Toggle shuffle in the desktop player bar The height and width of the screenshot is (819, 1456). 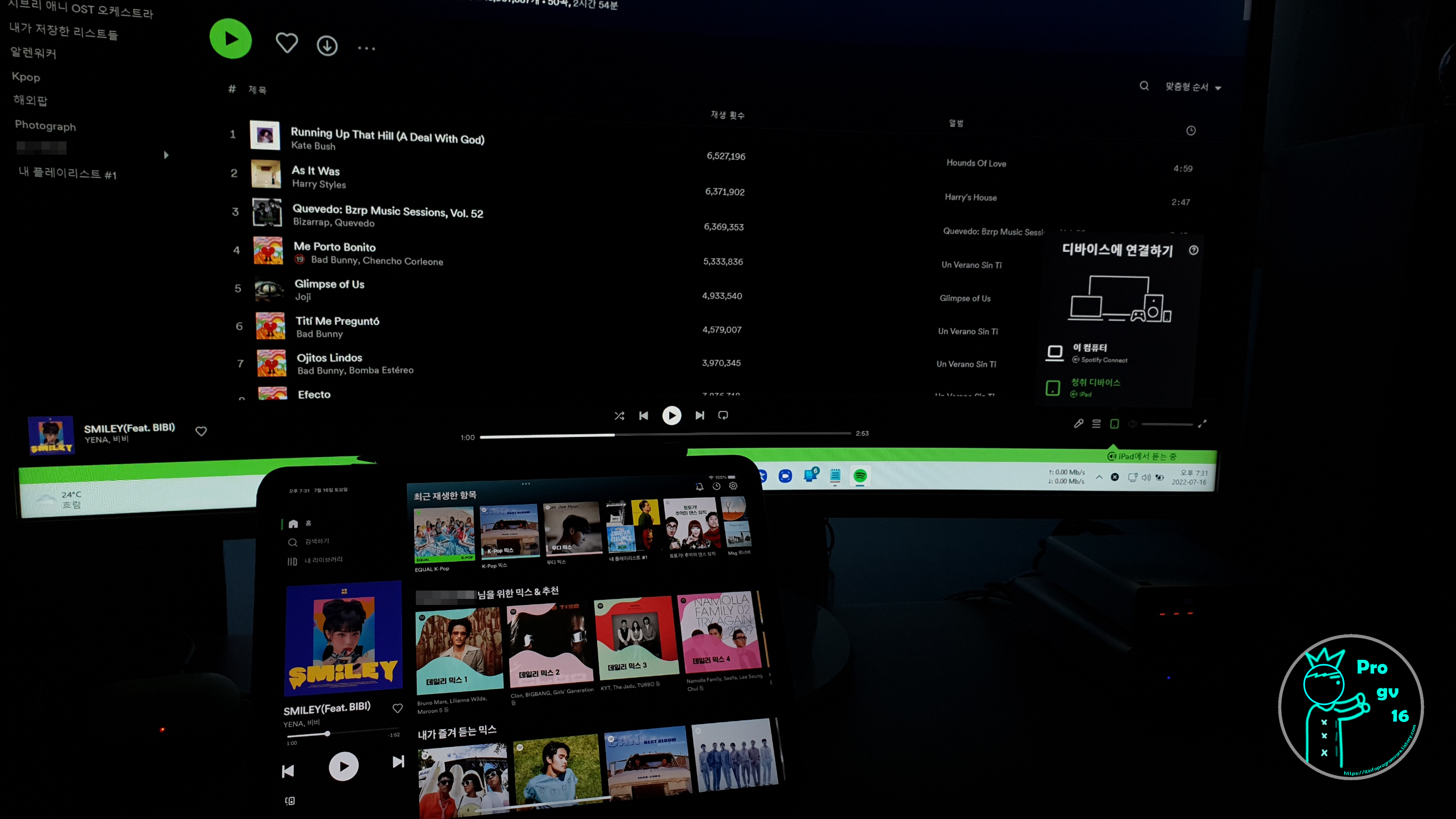point(619,415)
